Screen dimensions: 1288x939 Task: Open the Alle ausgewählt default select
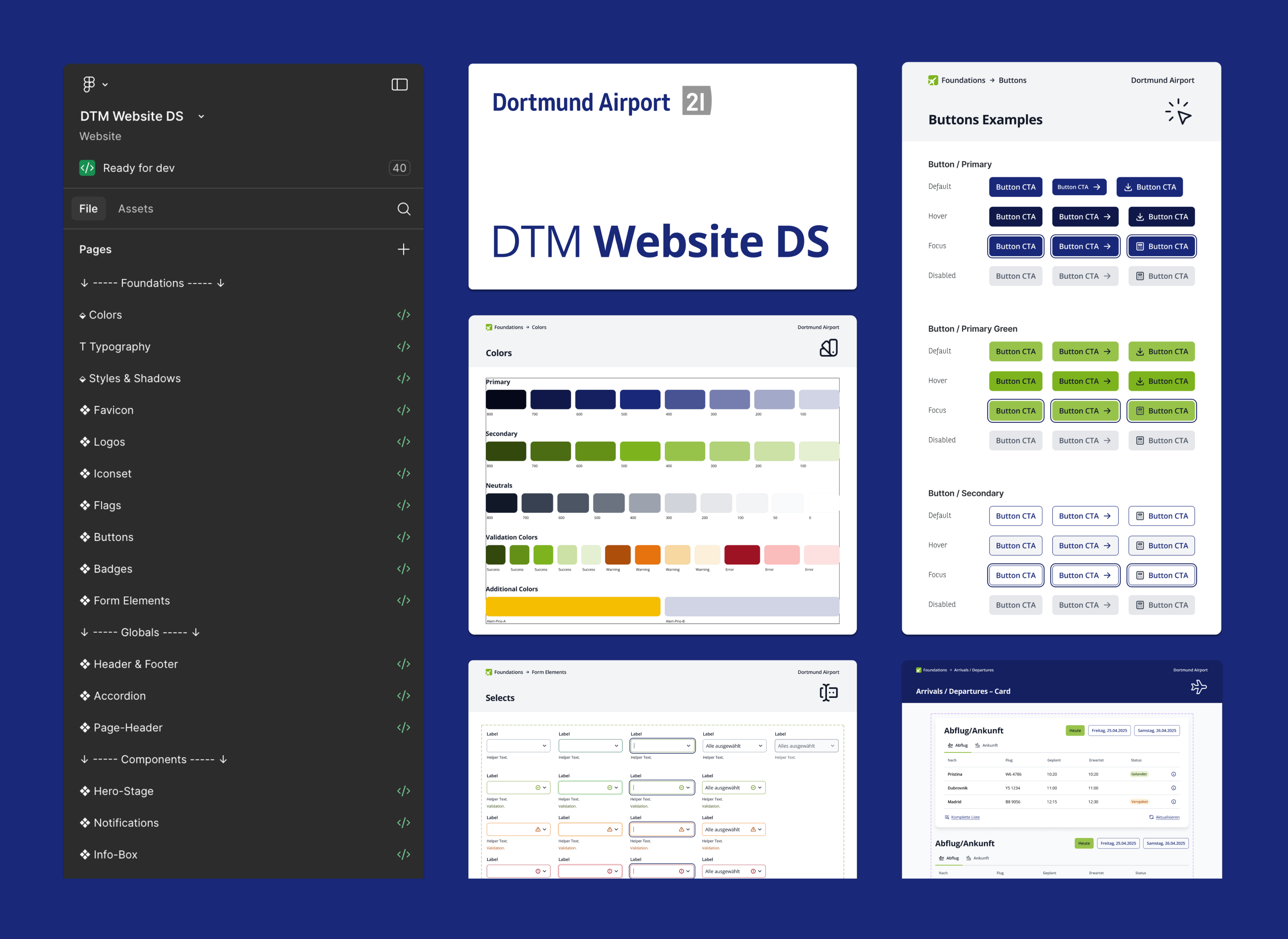pyautogui.click(x=734, y=746)
